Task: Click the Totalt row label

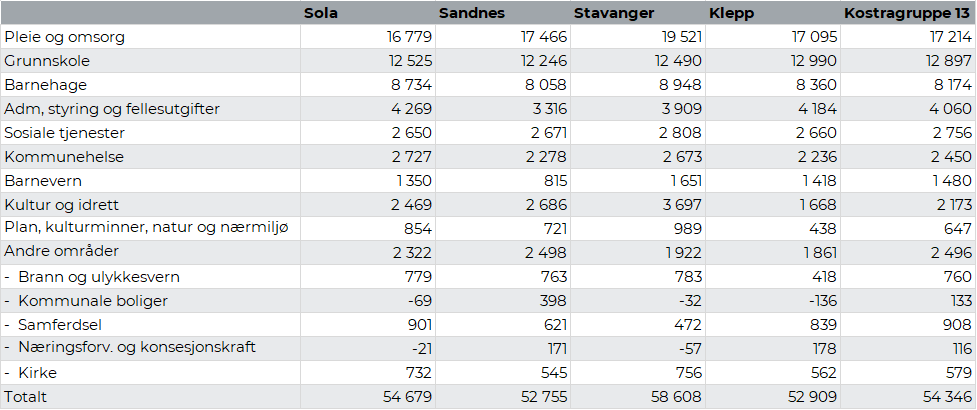Action: tap(26, 397)
